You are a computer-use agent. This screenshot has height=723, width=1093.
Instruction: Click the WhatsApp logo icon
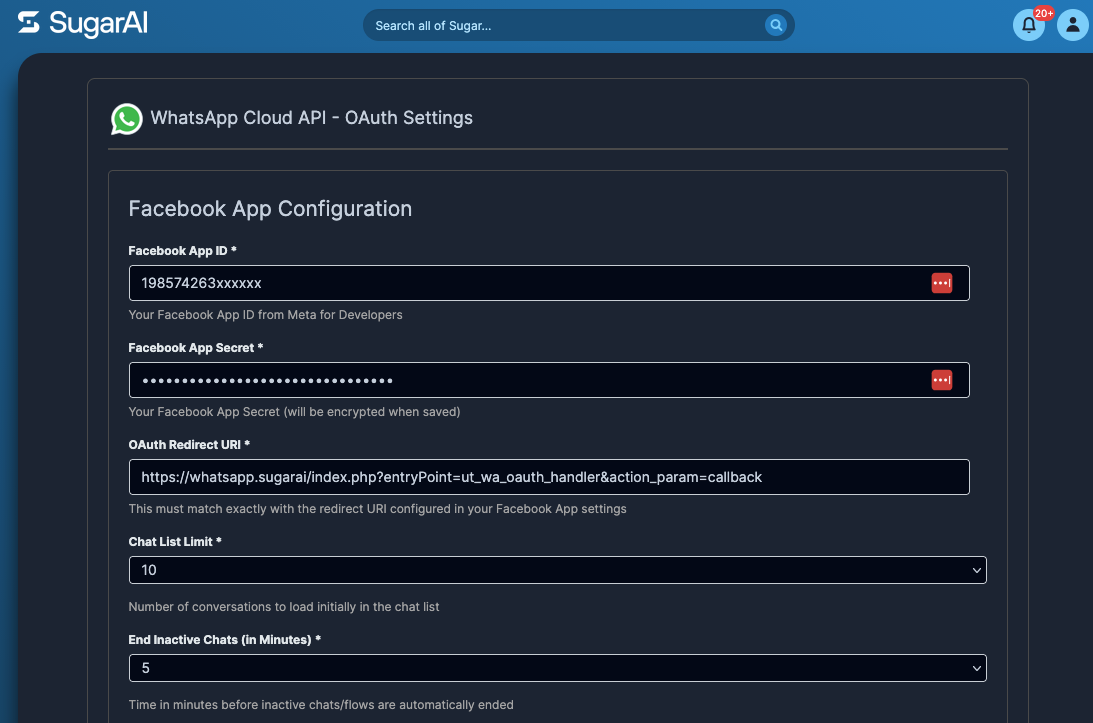(x=127, y=119)
